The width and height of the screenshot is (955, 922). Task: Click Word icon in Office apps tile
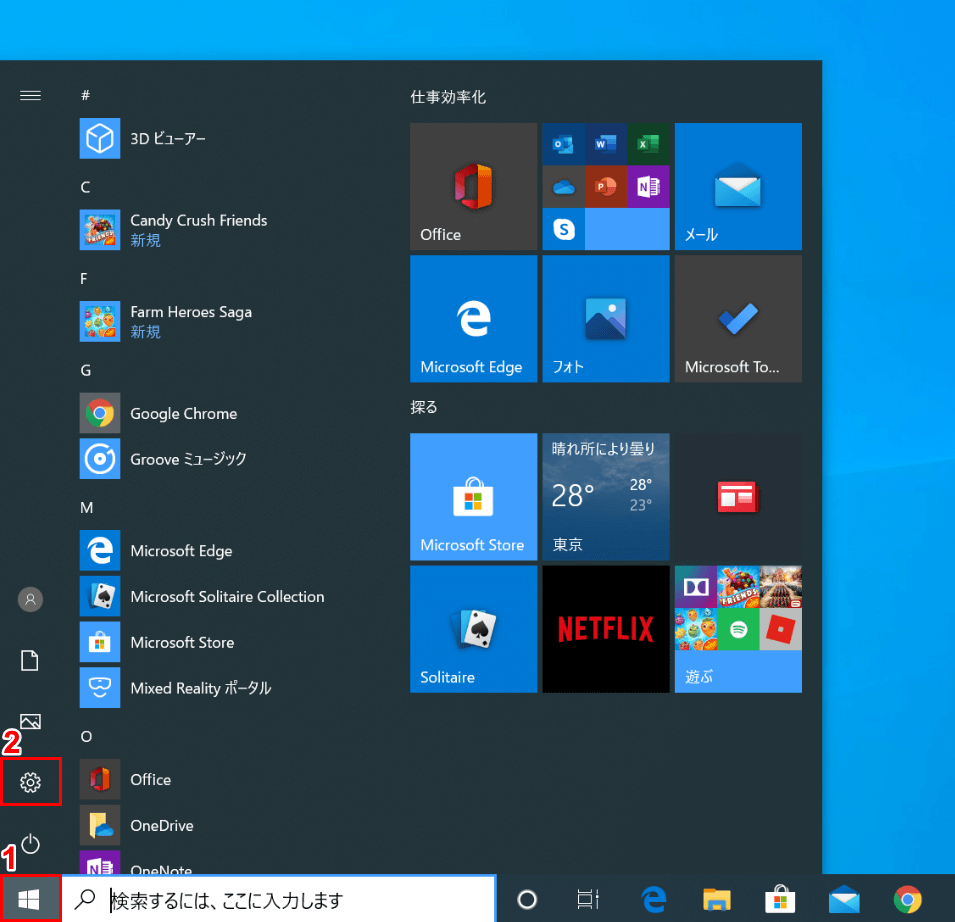(x=605, y=144)
